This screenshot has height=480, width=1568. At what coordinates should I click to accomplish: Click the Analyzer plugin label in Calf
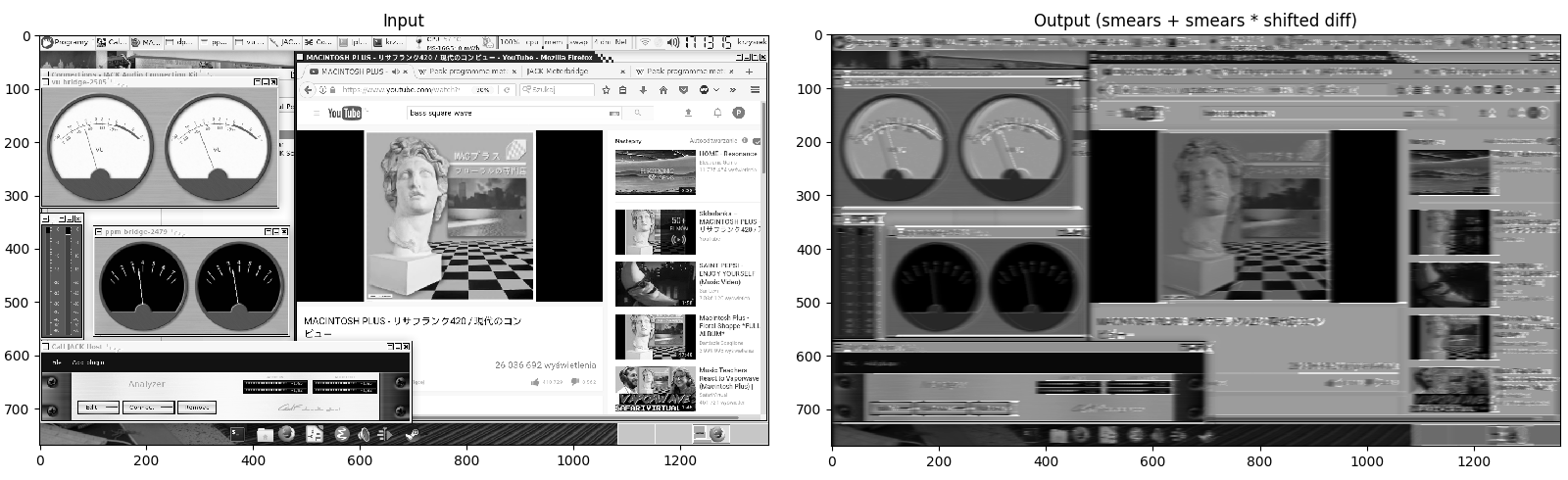coord(147,384)
